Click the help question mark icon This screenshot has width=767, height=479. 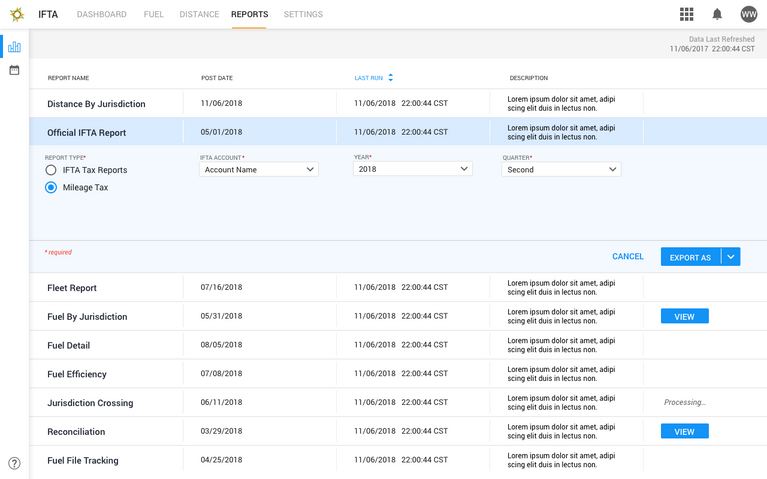(14, 463)
